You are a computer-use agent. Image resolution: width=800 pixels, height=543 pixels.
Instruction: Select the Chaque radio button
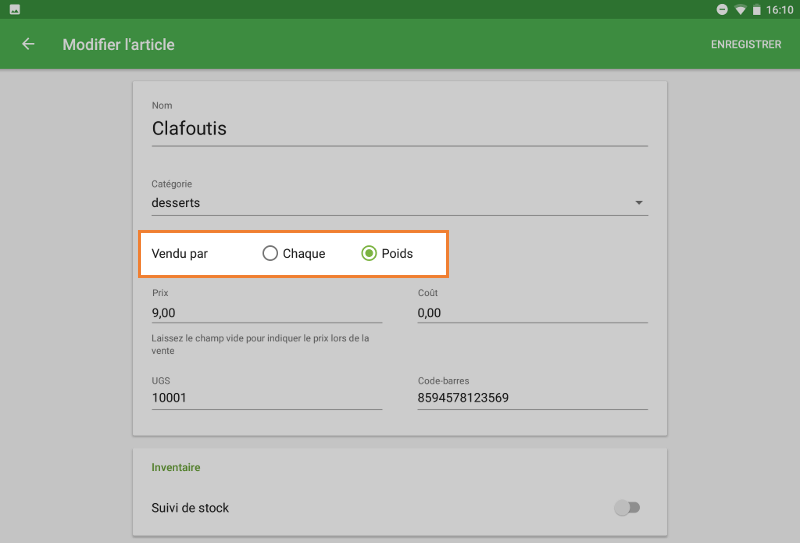coord(269,254)
